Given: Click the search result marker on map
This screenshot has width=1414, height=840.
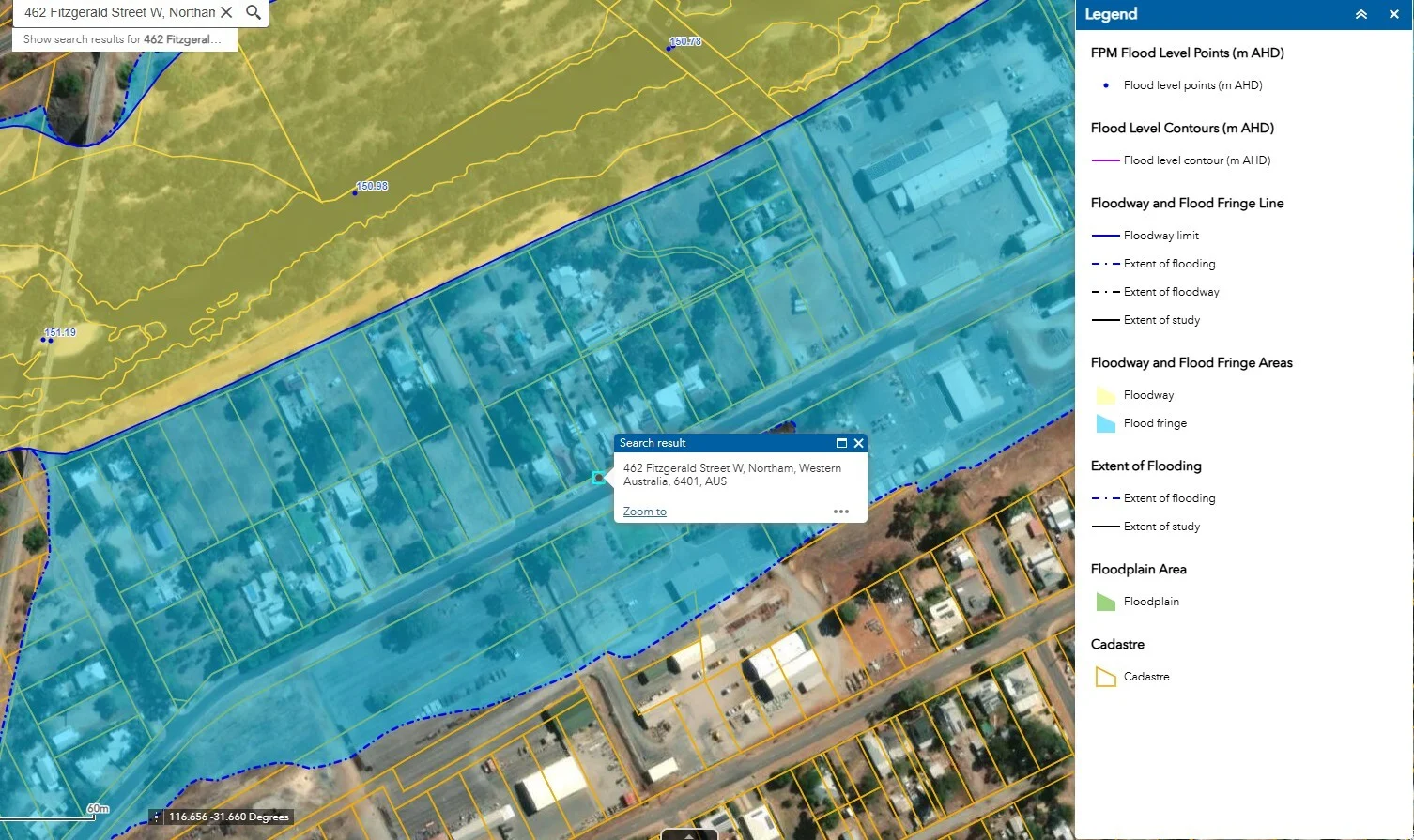Looking at the screenshot, I should click(x=599, y=478).
